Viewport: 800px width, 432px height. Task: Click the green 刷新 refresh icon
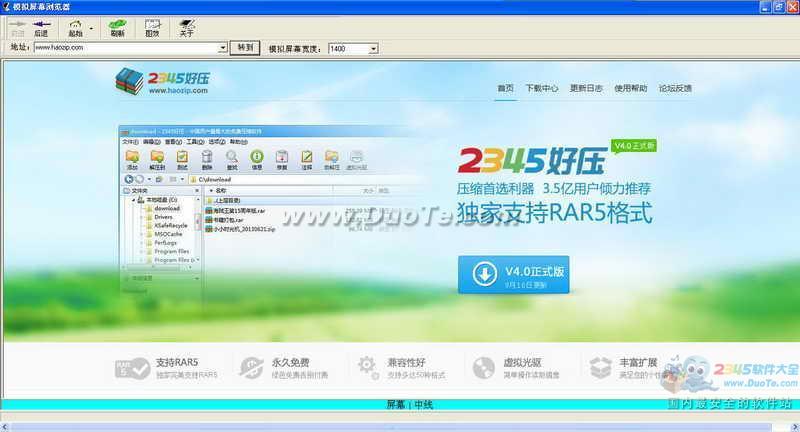[117, 24]
